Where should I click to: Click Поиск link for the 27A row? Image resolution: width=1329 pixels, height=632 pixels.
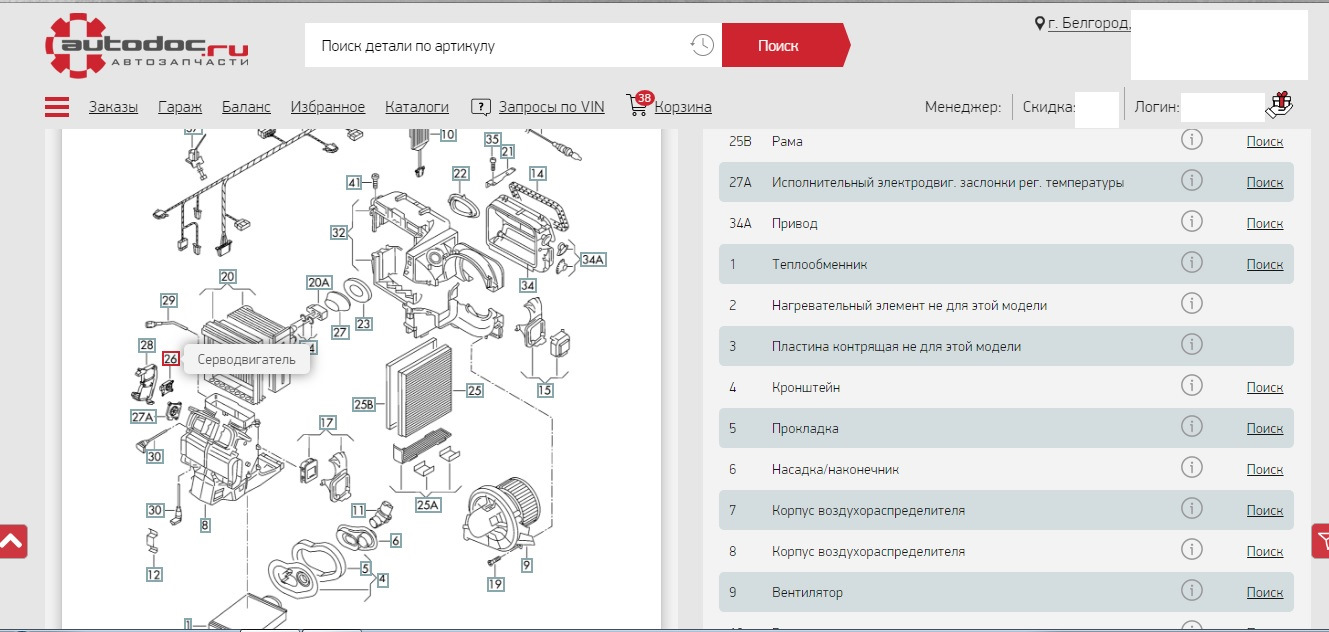coord(1265,182)
